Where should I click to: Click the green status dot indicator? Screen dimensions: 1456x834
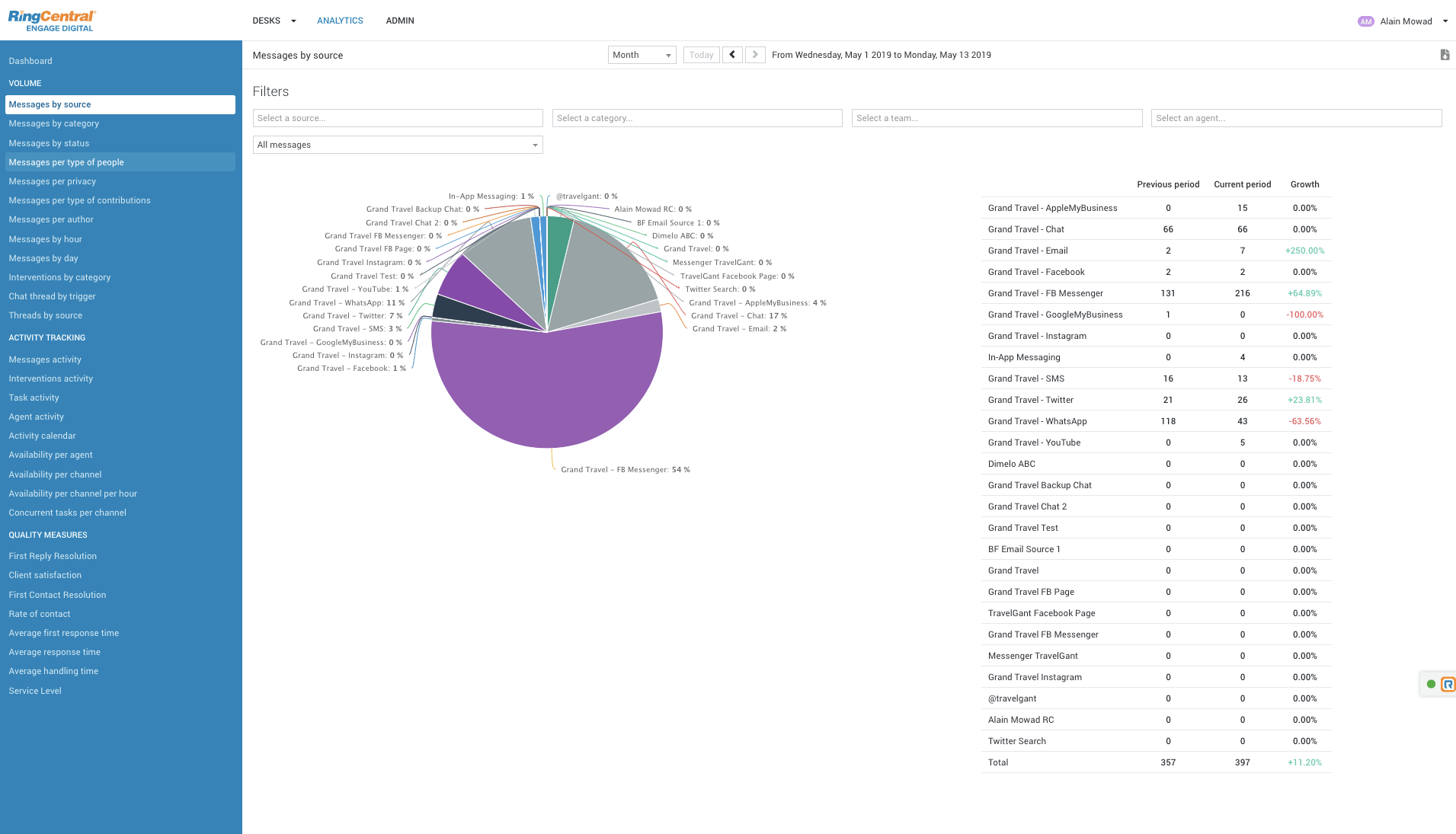1431,684
